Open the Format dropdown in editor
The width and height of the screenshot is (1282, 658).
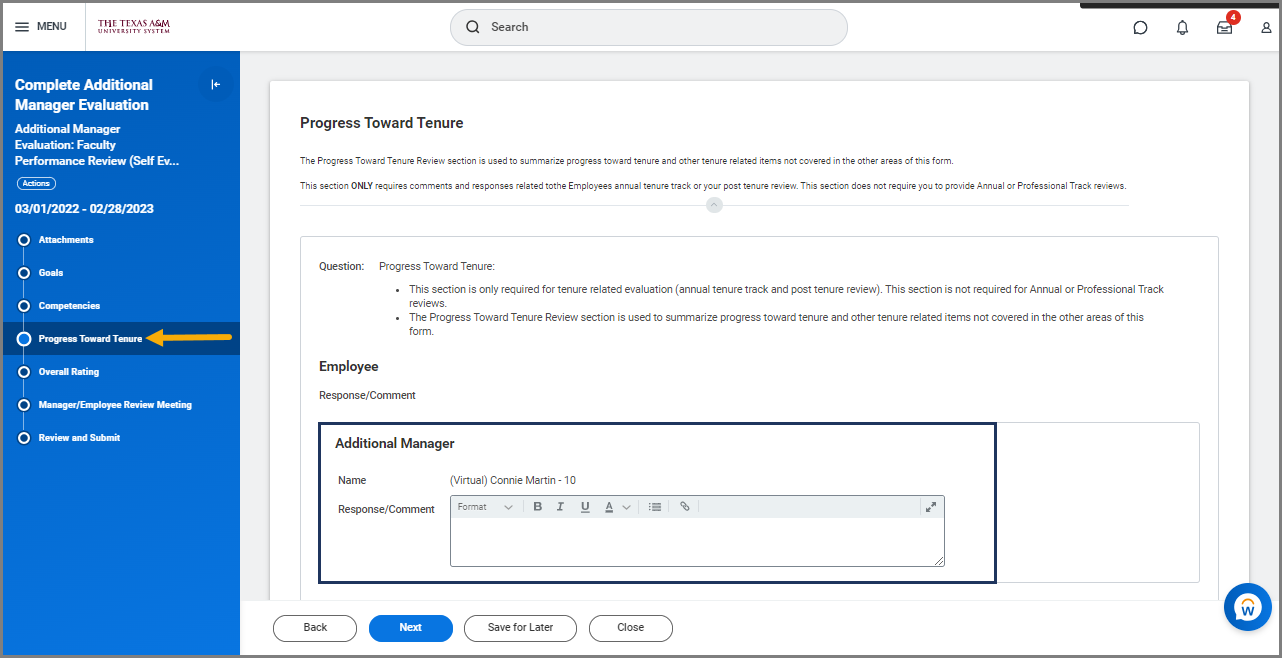click(x=485, y=507)
